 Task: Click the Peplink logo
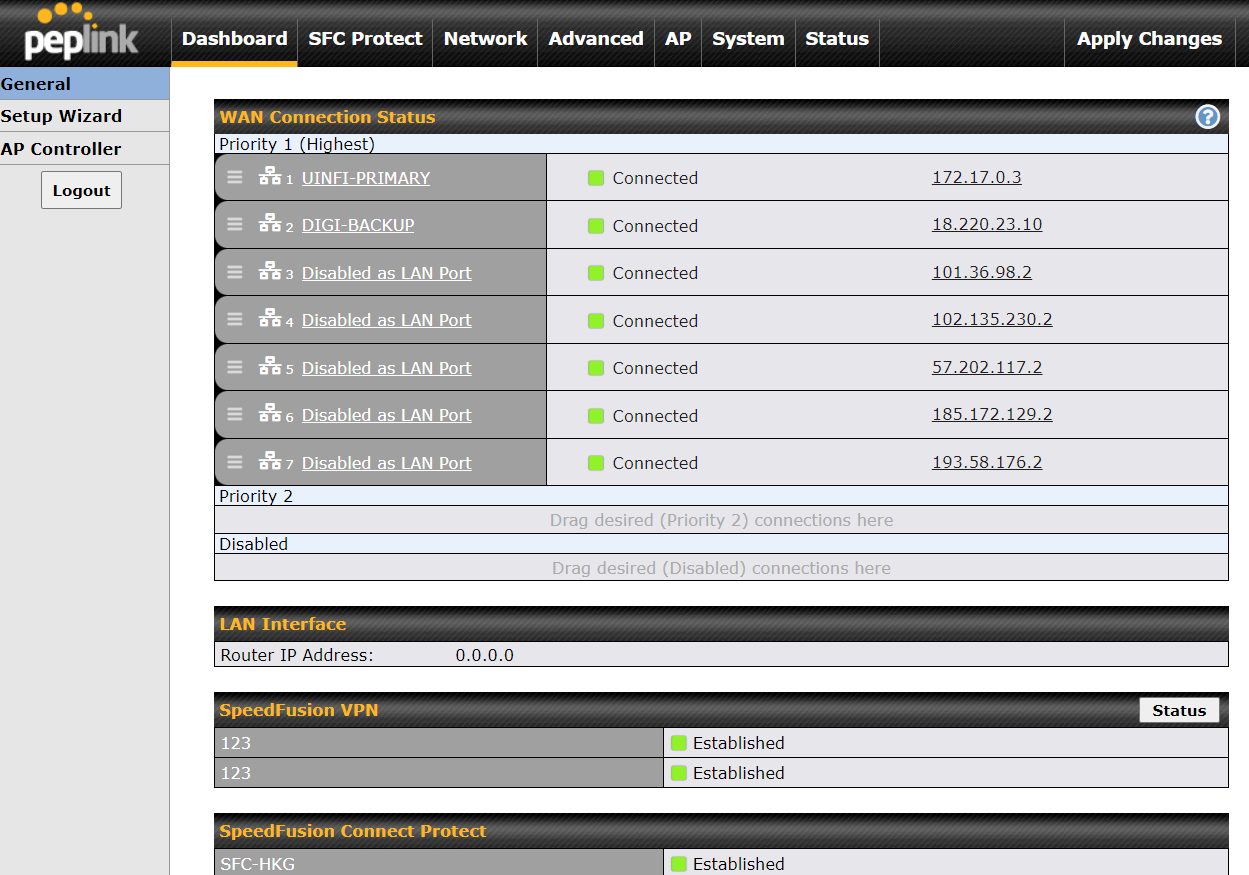81,33
